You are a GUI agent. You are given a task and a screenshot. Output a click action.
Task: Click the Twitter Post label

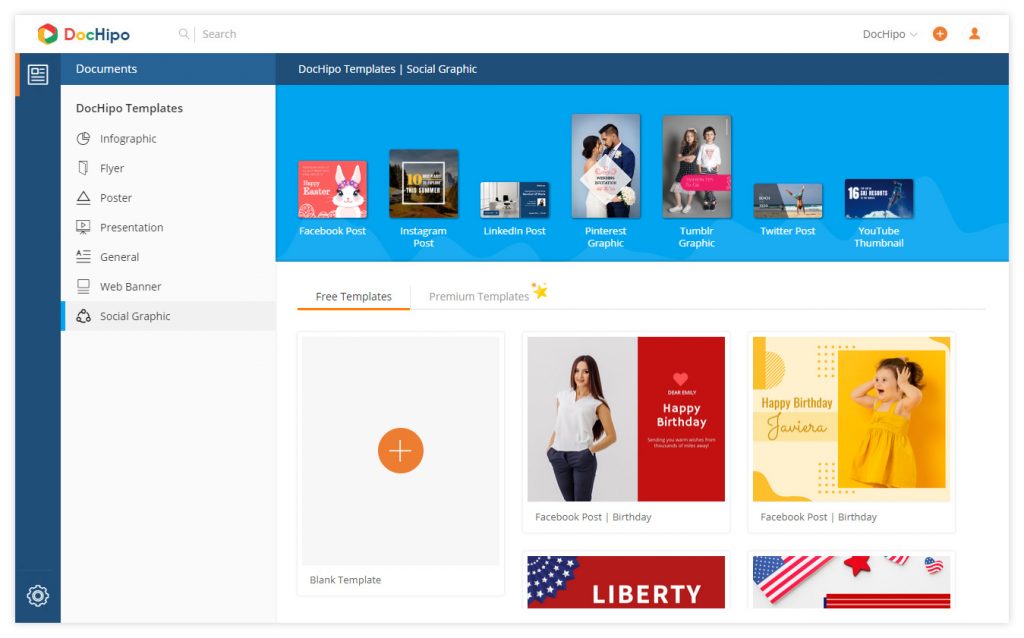point(788,231)
